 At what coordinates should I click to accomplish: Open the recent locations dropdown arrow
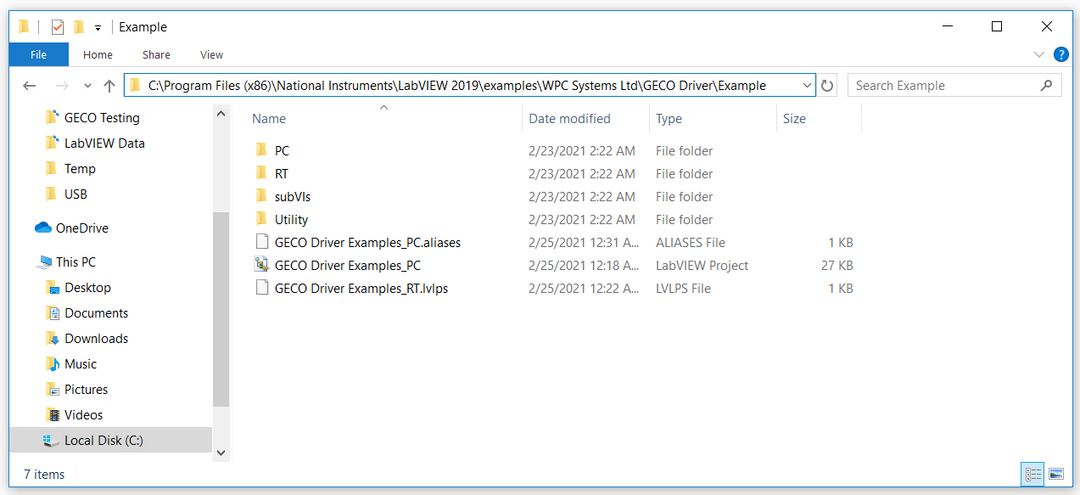[87, 86]
